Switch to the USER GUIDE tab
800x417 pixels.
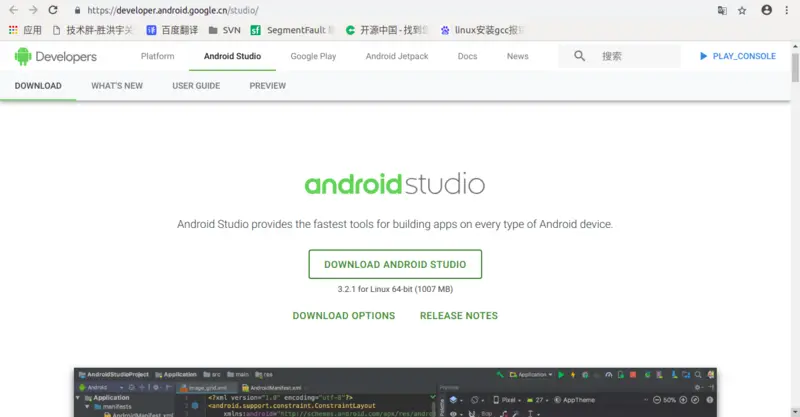point(196,86)
